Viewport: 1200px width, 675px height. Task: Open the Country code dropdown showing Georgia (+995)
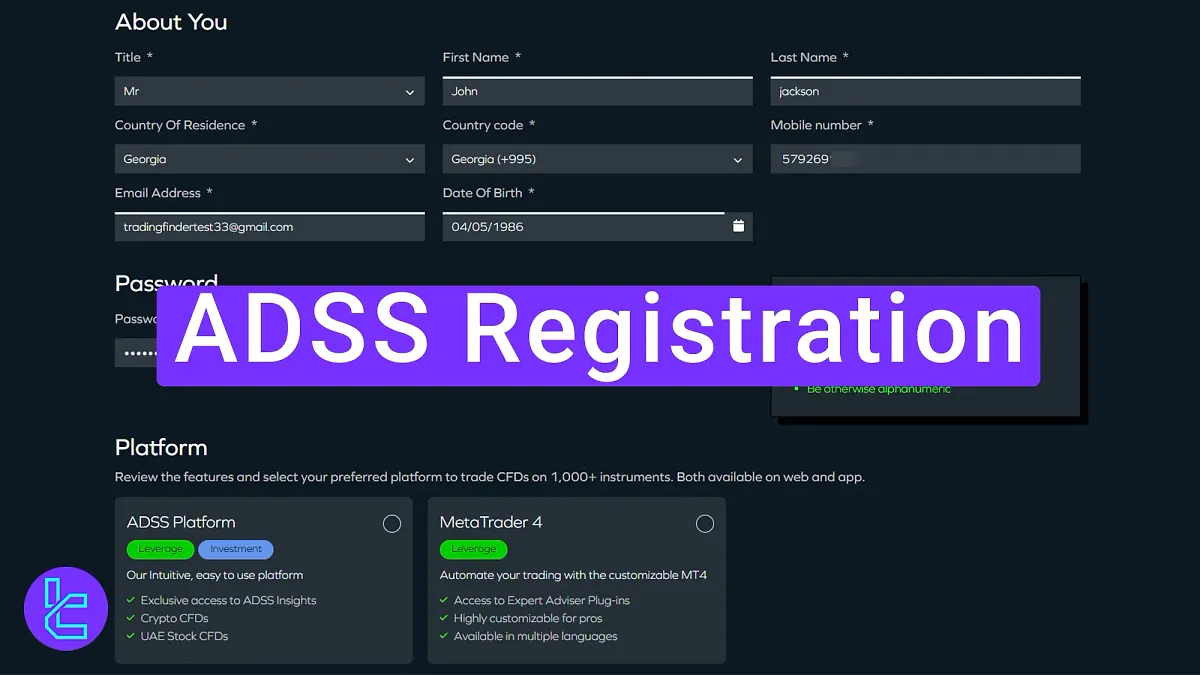point(597,159)
